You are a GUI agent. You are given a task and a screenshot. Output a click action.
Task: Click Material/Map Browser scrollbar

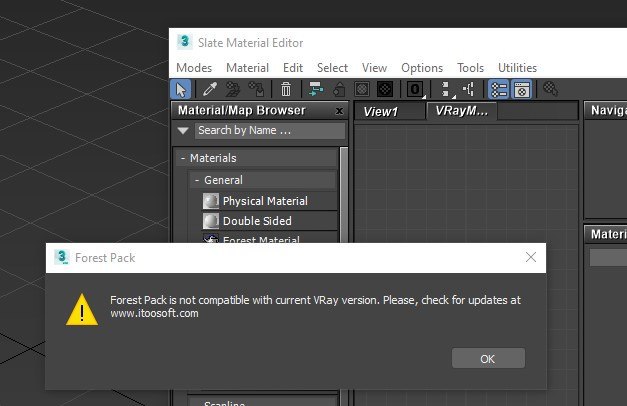point(343,194)
